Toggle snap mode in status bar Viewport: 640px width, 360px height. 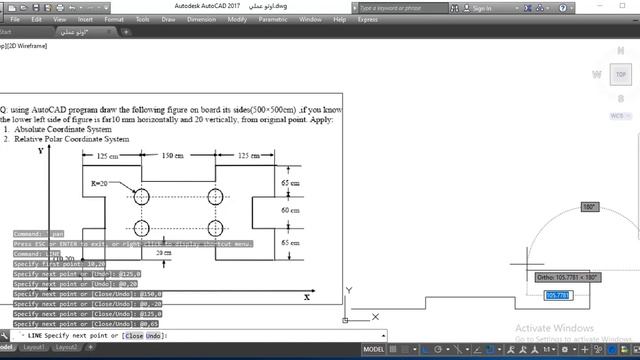coord(405,349)
